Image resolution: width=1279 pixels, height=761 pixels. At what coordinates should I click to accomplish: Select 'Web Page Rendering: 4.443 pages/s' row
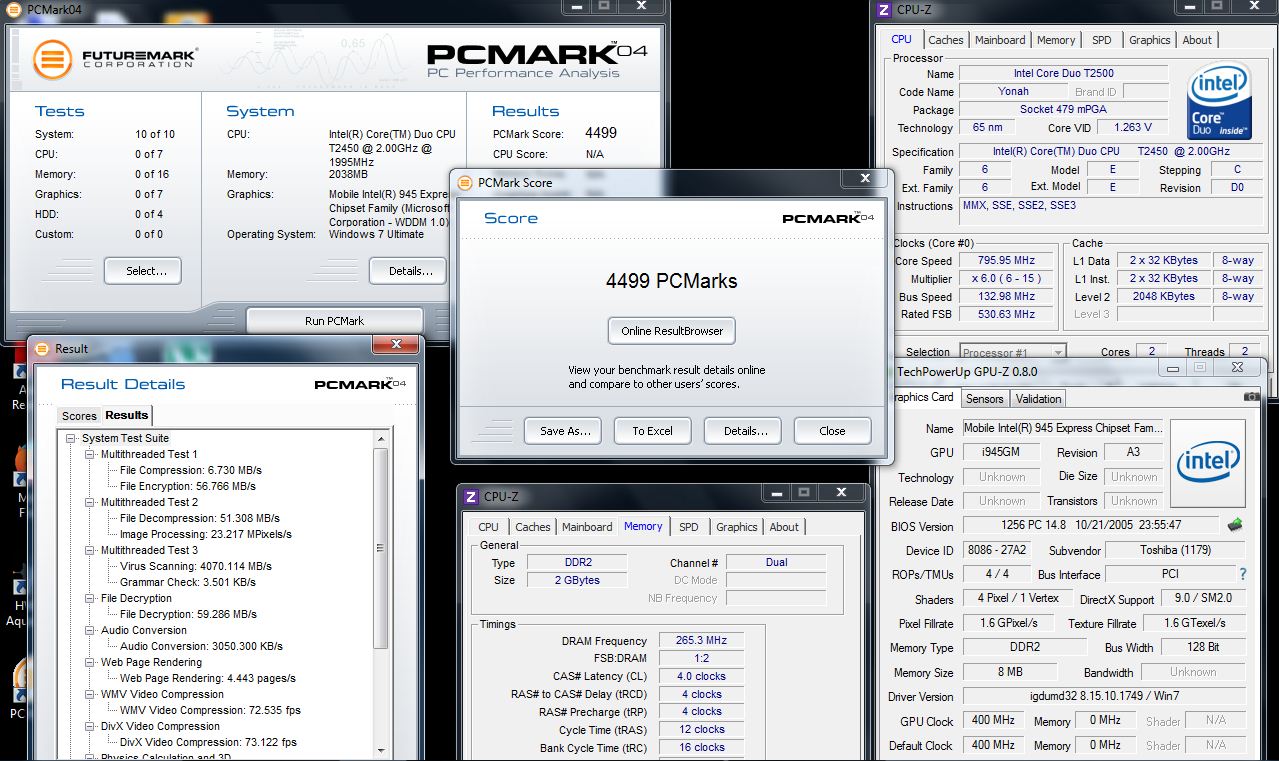click(208, 678)
